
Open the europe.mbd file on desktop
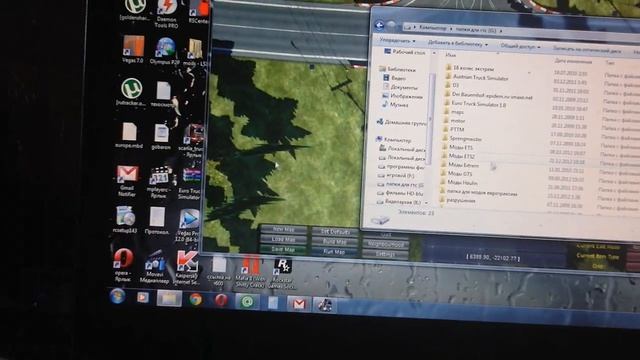[x=129, y=136]
